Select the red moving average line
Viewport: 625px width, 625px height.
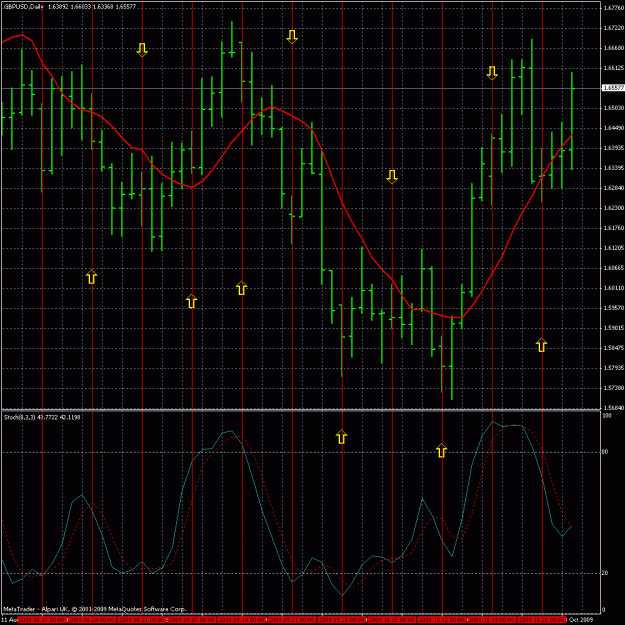point(342,204)
